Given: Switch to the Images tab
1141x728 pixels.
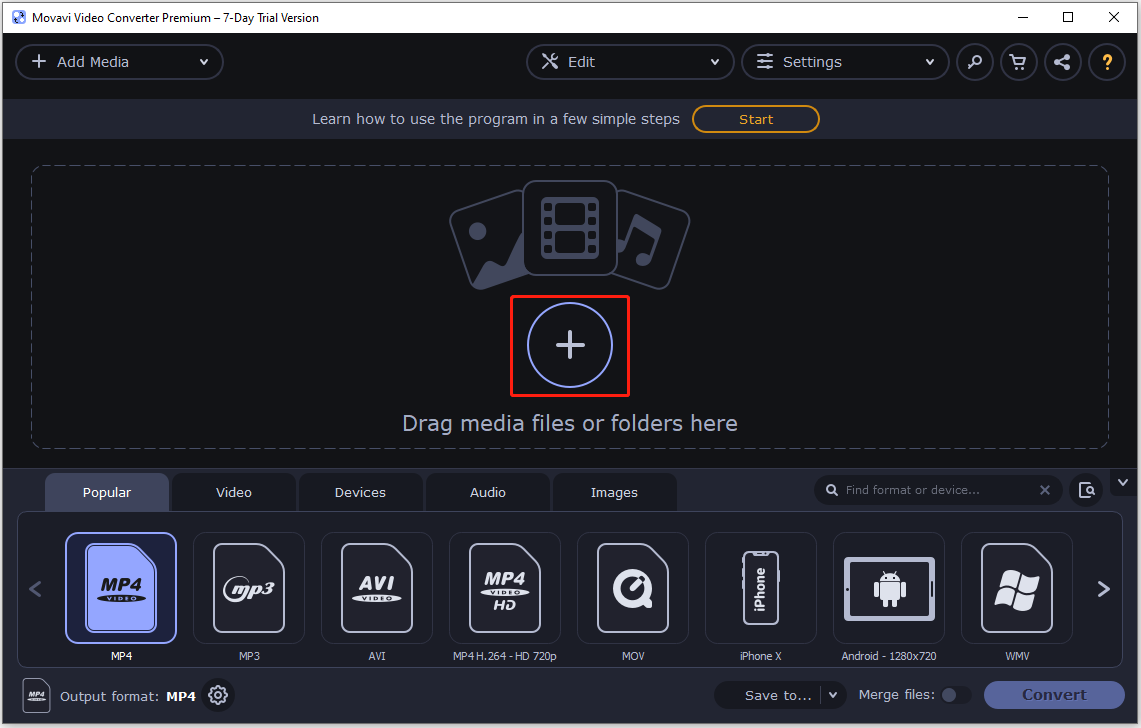Looking at the screenshot, I should coord(614,492).
